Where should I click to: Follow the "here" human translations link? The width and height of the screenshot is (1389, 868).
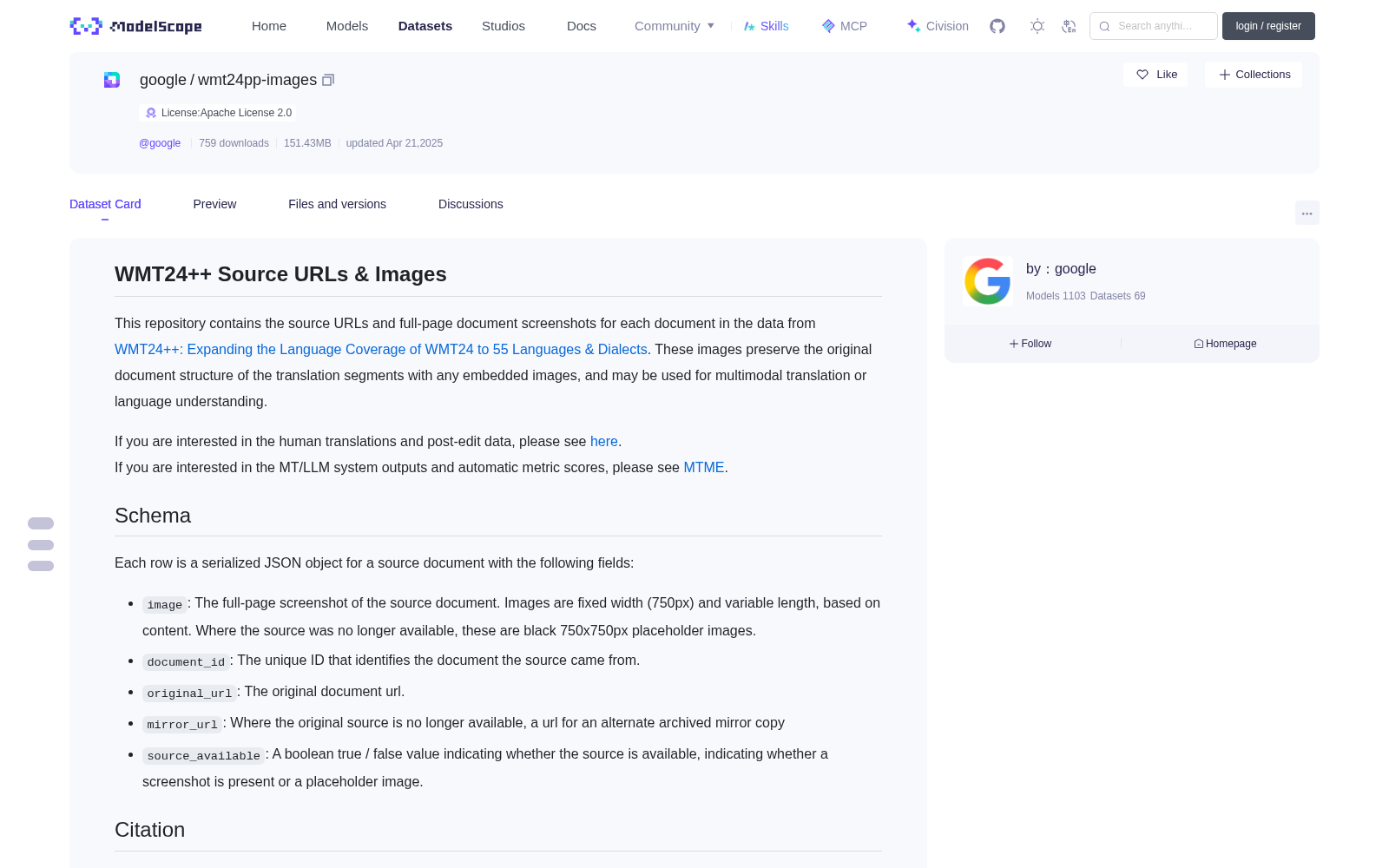(604, 441)
